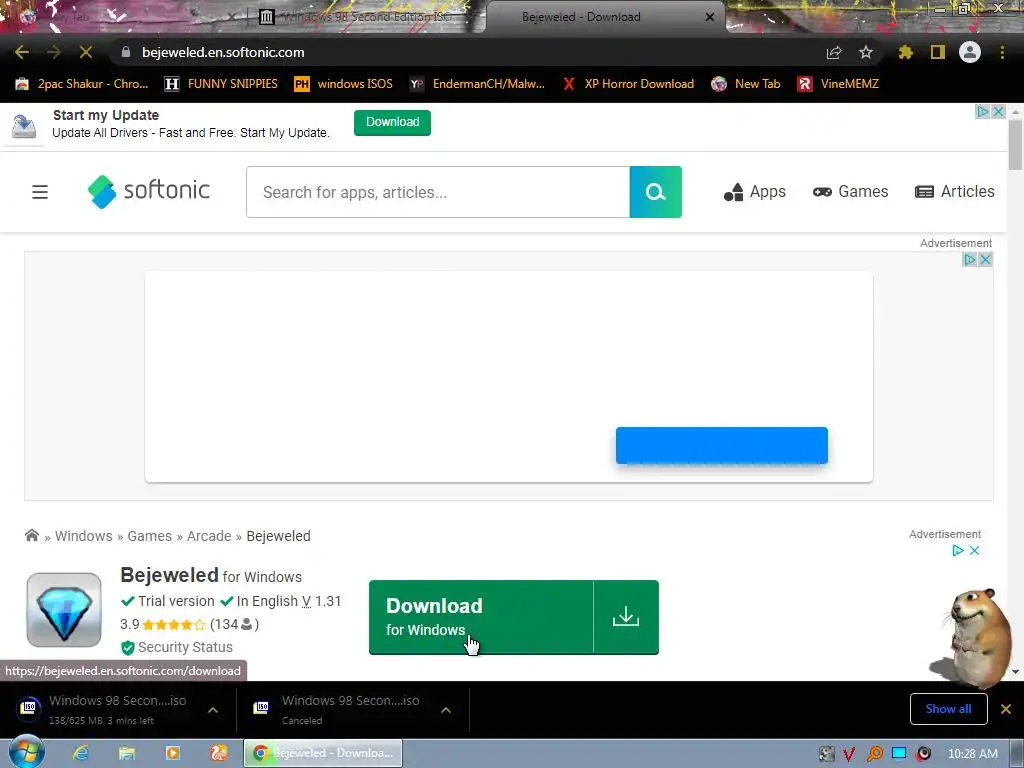Open the Apps section

click(755, 192)
